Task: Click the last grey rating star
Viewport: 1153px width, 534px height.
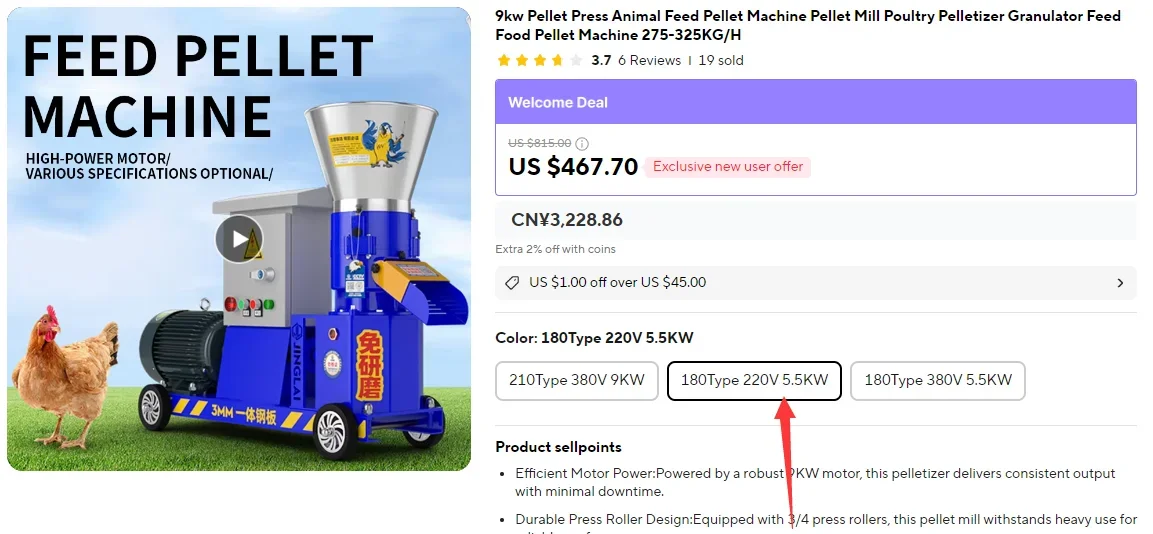Action: pos(575,60)
